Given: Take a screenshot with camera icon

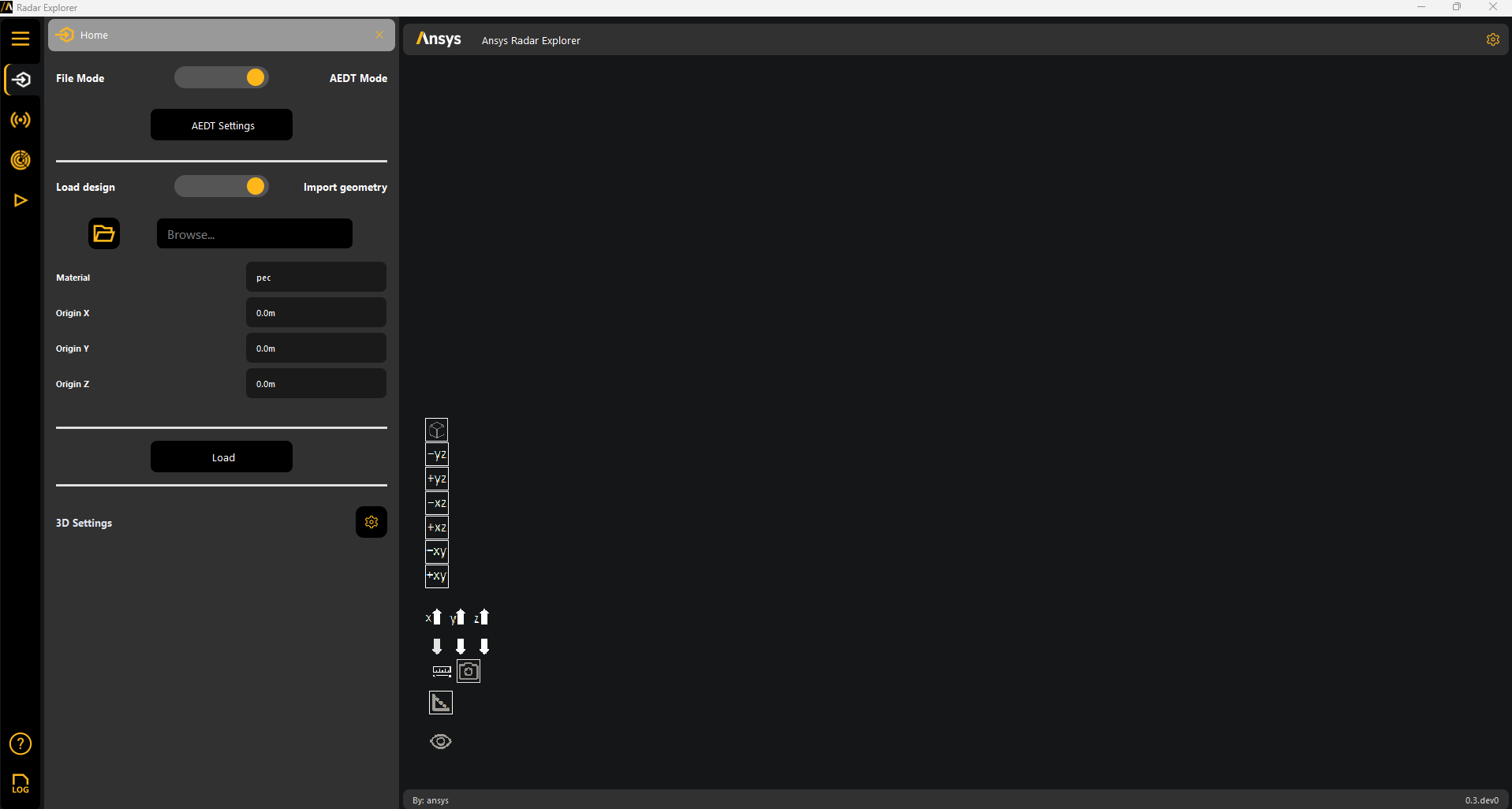Looking at the screenshot, I should click(469, 671).
